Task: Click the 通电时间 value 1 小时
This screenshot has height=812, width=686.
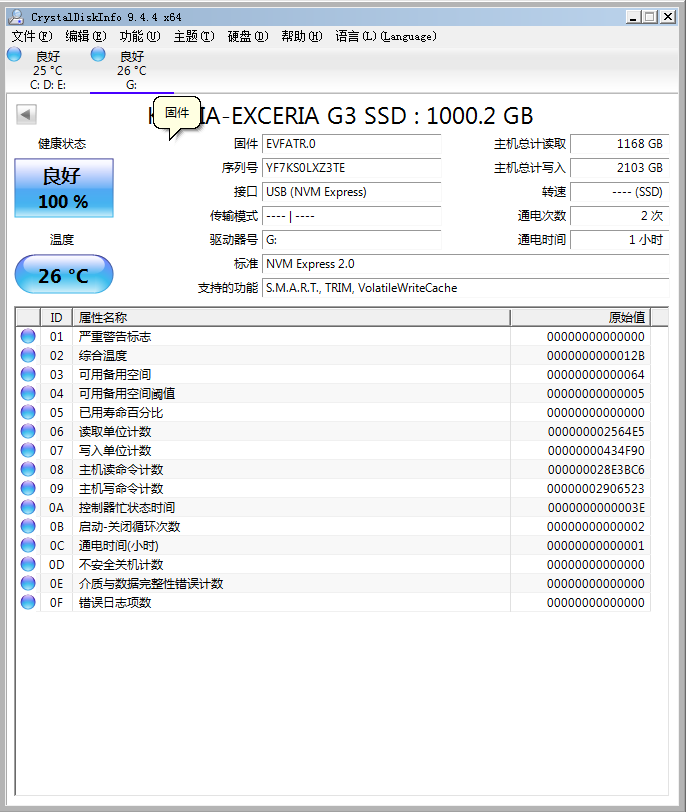Action: coord(619,240)
